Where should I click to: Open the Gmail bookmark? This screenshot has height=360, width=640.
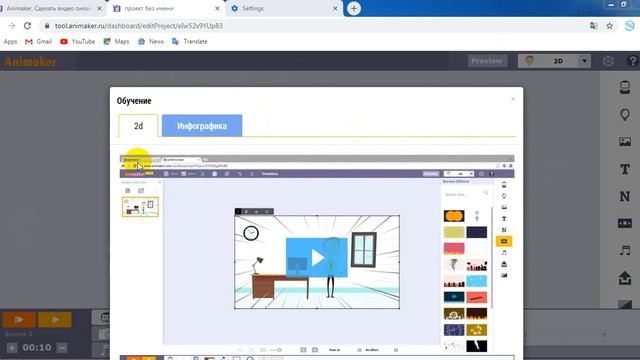39,42
